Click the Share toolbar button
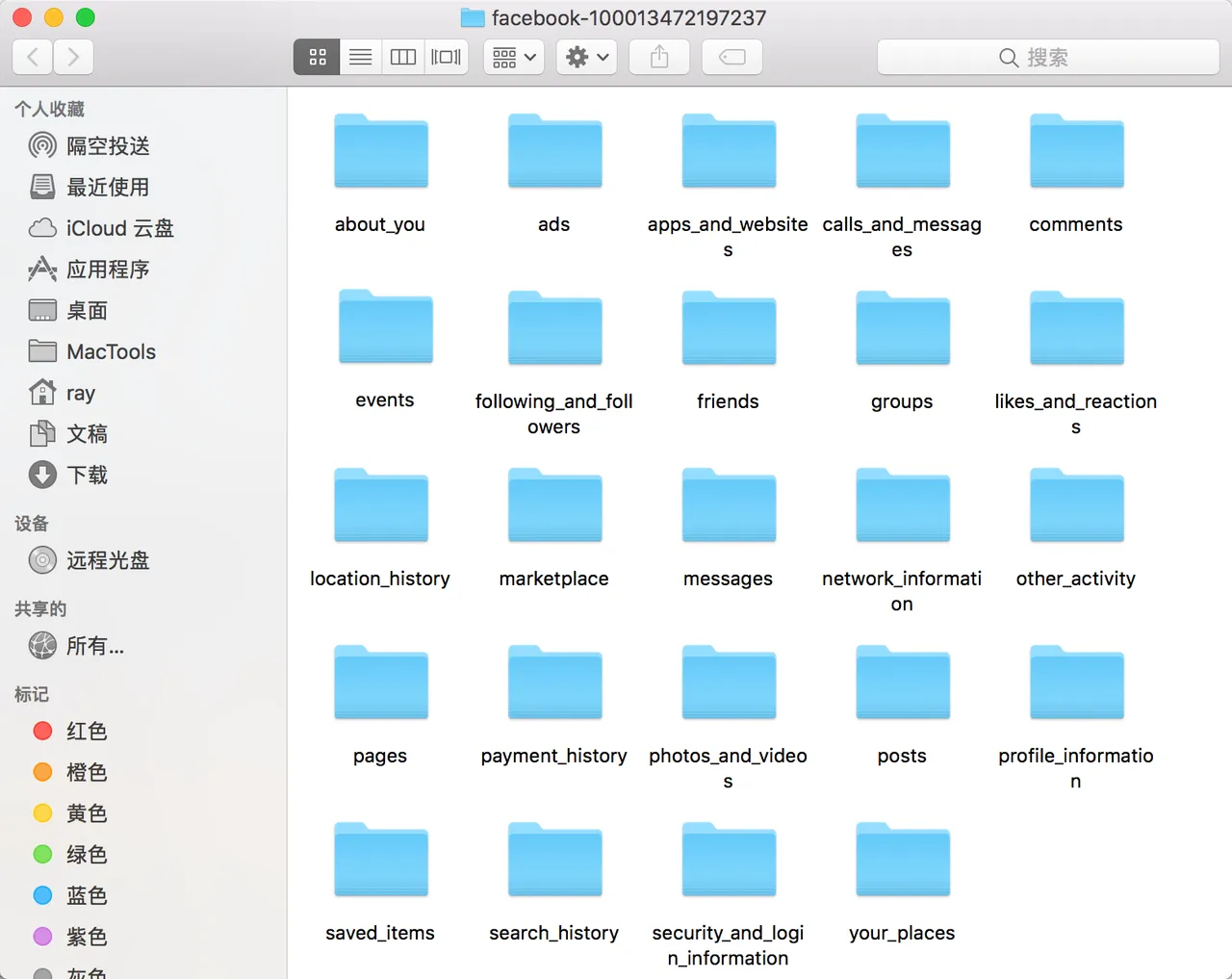 pyautogui.click(x=659, y=58)
